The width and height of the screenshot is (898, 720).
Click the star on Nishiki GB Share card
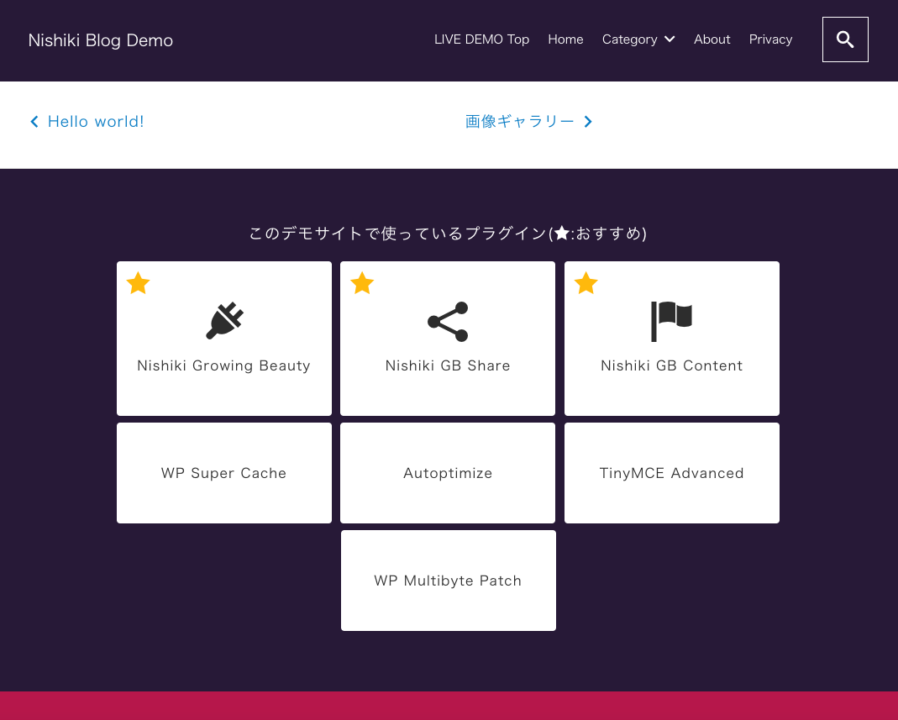pyautogui.click(x=362, y=283)
